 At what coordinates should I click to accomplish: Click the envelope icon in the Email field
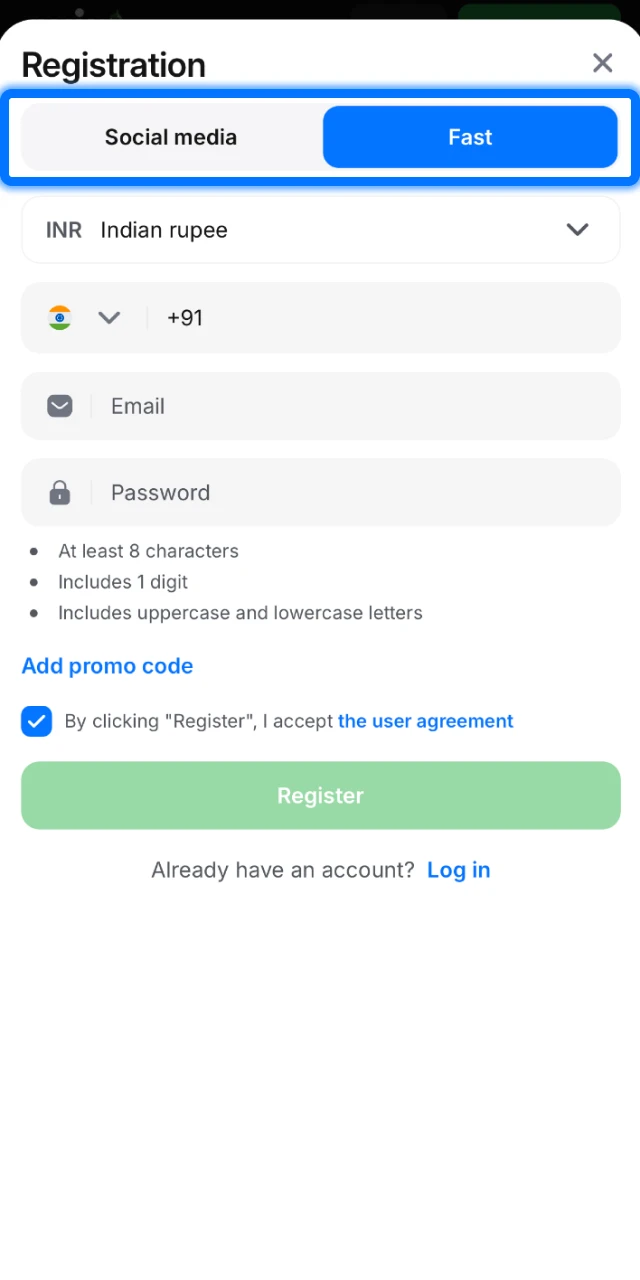pyautogui.click(x=60, y=406)
